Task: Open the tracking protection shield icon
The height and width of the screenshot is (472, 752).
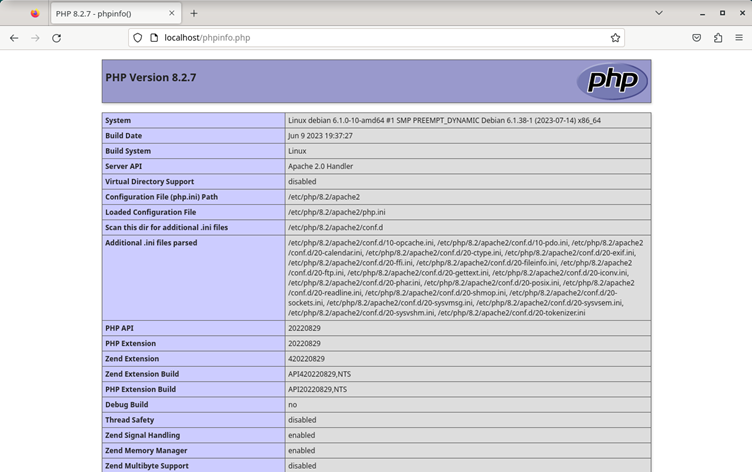Action: (x=137, y=38)
